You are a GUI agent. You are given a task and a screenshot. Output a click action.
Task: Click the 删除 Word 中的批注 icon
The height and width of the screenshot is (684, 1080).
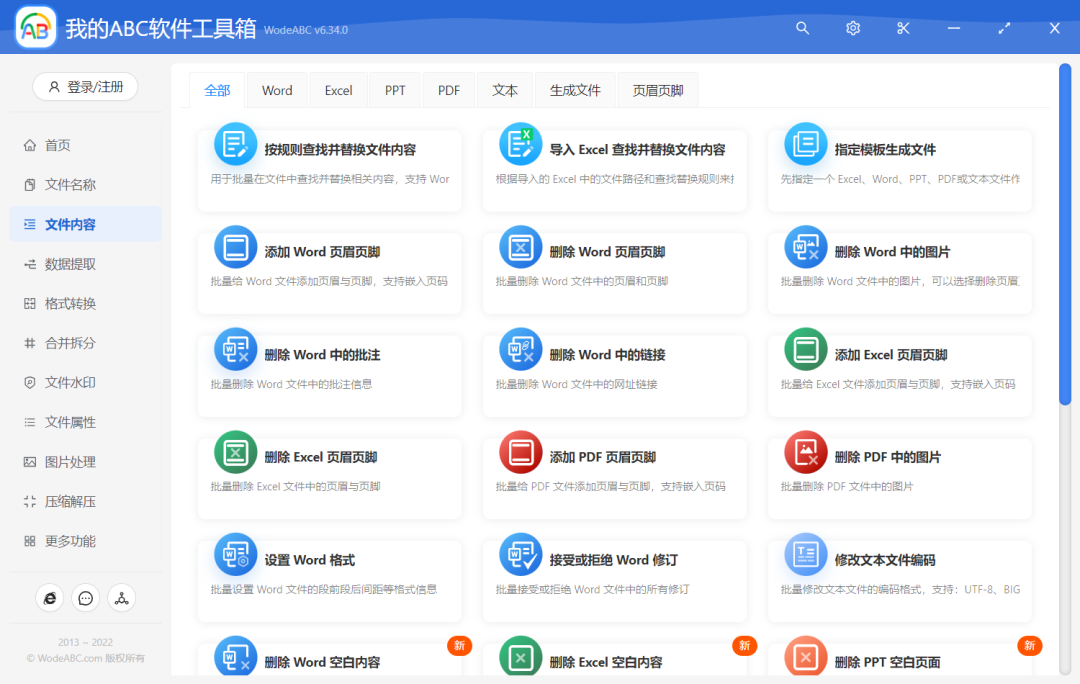click(236, 349)
